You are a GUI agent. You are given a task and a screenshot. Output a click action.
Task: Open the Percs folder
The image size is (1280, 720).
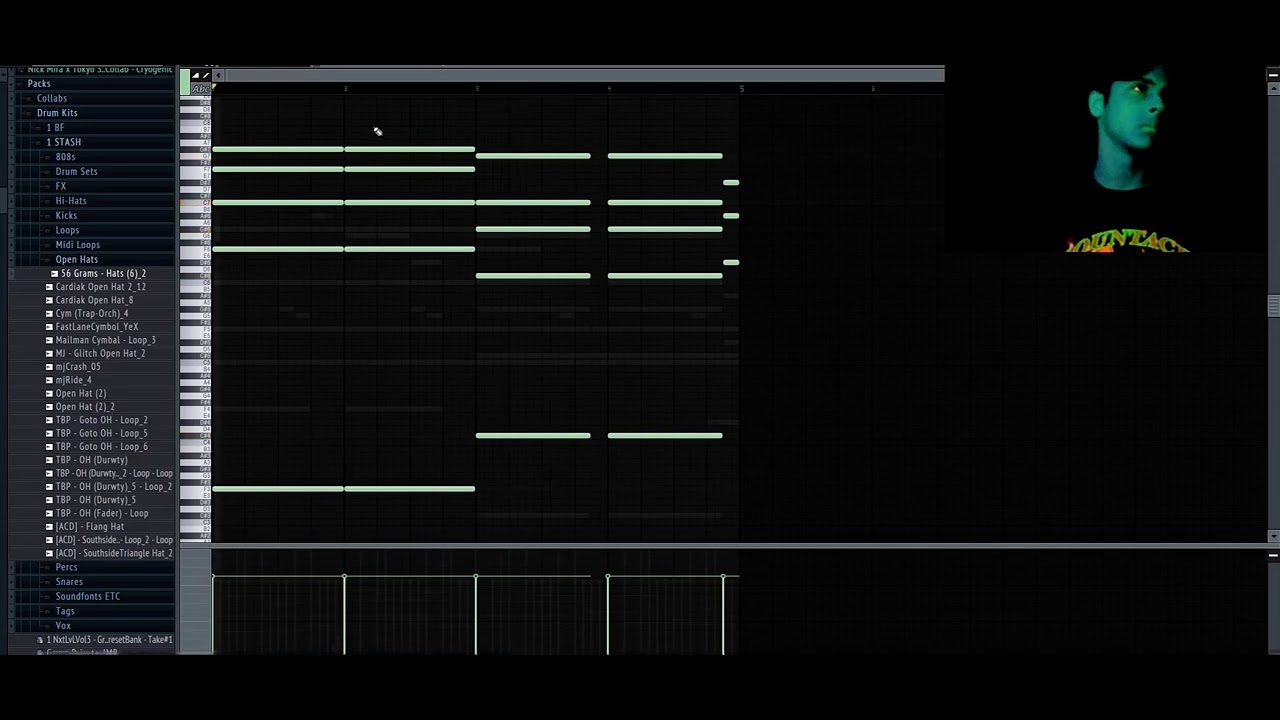66,567
